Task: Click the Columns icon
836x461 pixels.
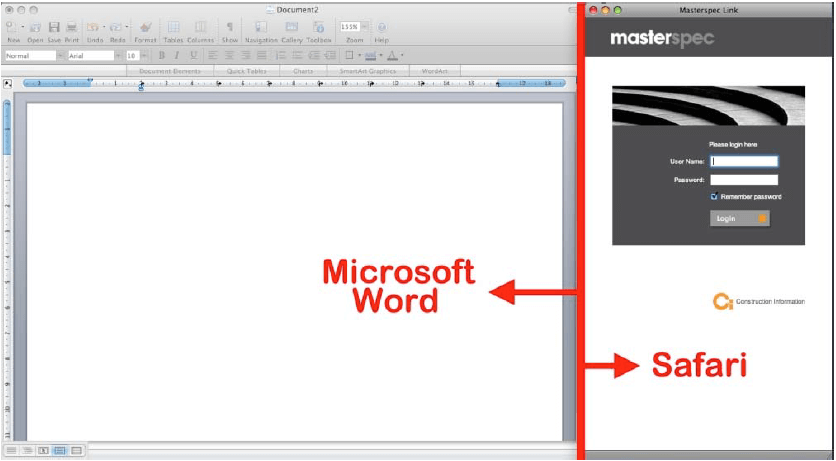Action: point(200,27)
